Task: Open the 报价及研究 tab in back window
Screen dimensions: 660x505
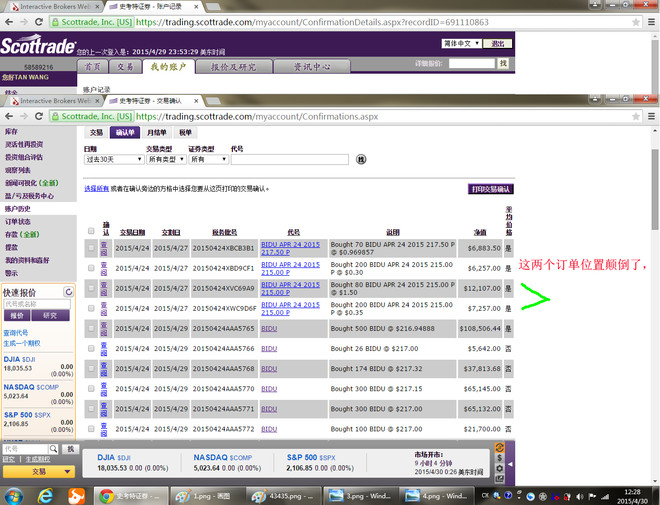Action: click(234, 66)
